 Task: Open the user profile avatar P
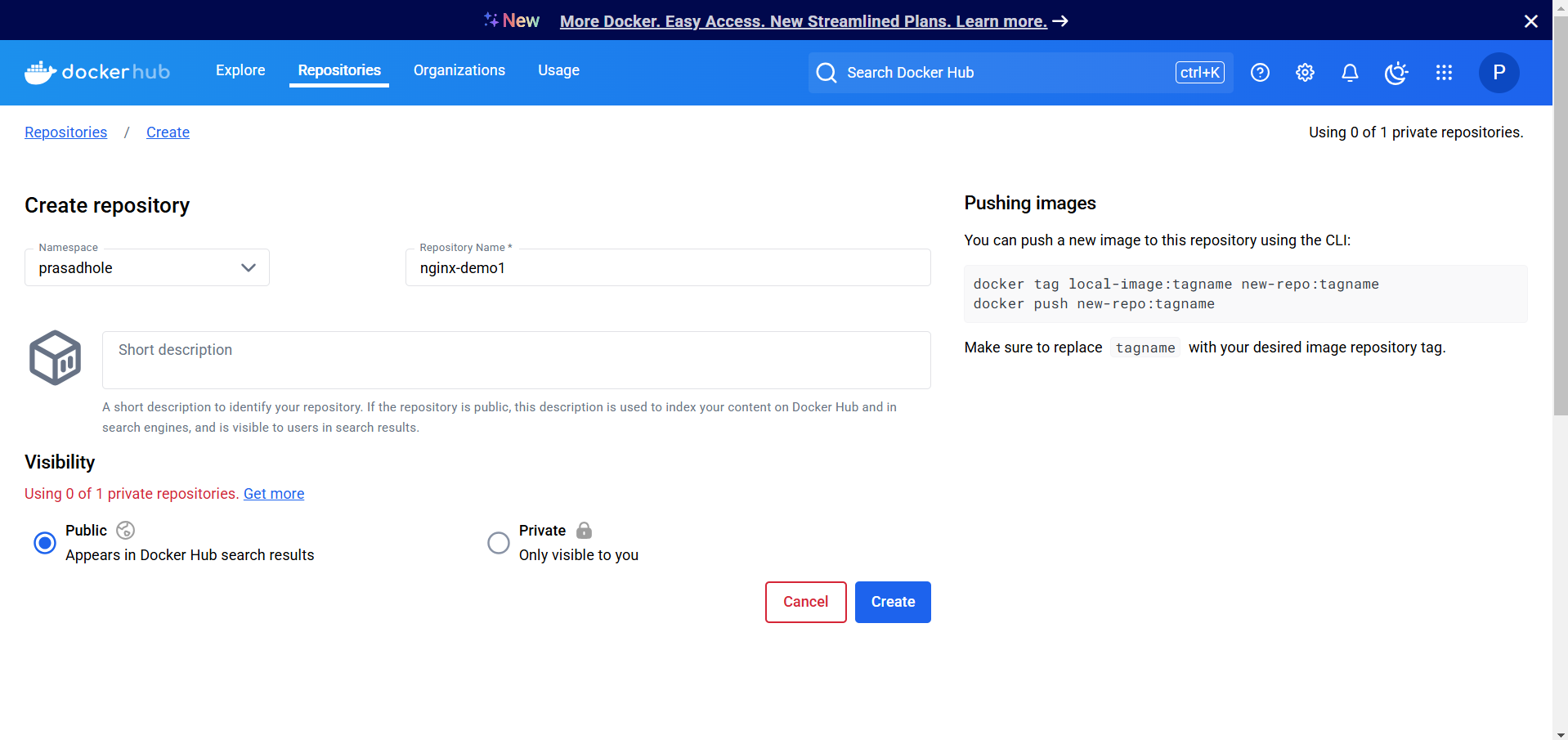click(x=1499, y=73)
